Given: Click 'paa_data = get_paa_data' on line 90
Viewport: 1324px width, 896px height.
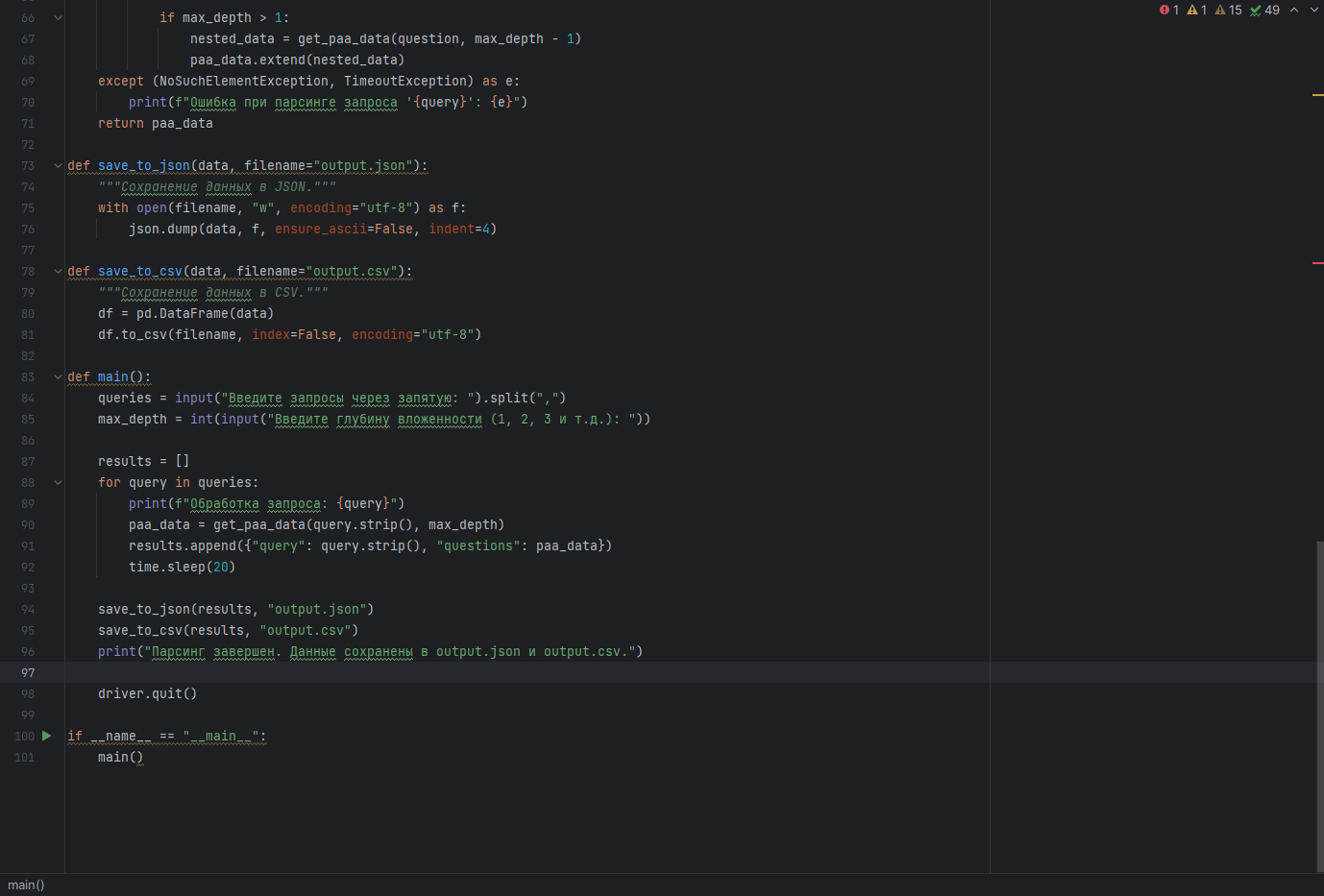Looking at the screenshot, I should click(x=216, y=524).
